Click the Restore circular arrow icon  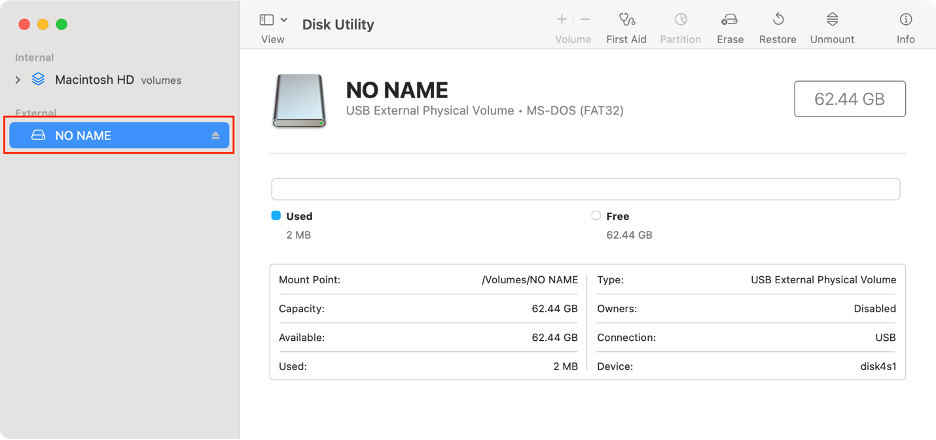(778, 20)
